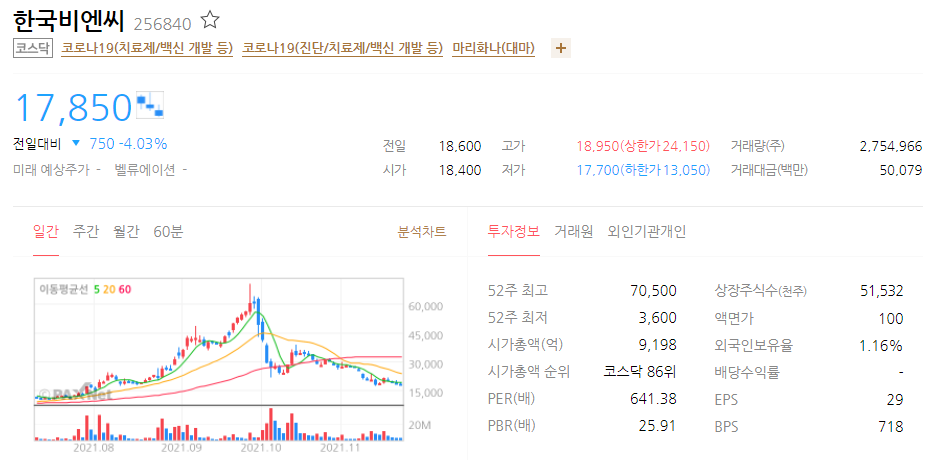This screenshot has width=939, height=472.
Task: Click 거래대금(백만) label
Action: coord(769,170)
